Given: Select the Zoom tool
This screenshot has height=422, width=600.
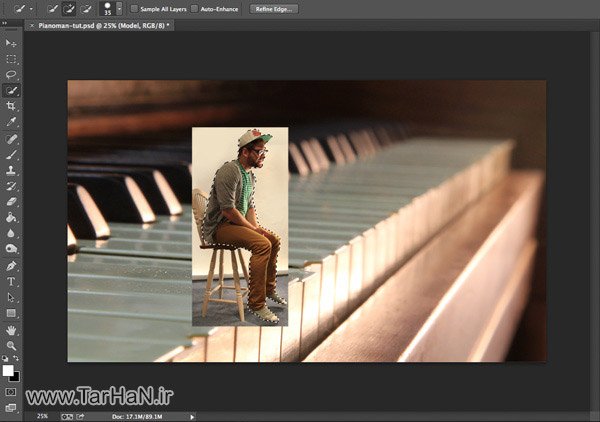Looking at the screenshot, I should click(x=11, y=344).
